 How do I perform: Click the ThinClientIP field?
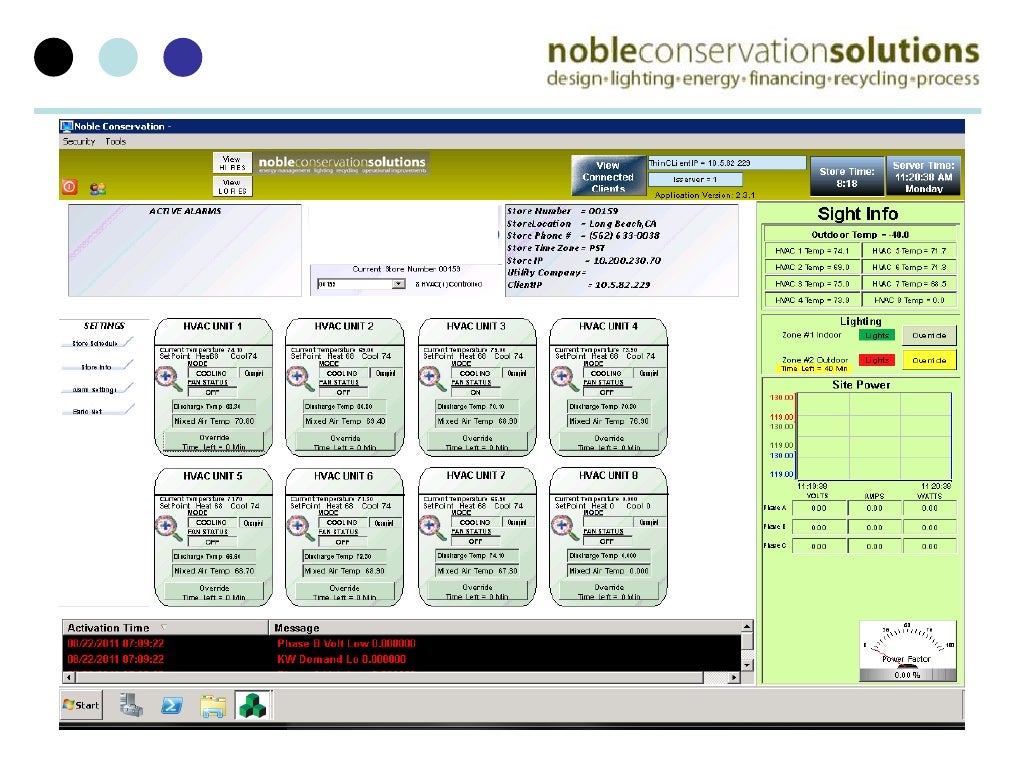(727, 163)
